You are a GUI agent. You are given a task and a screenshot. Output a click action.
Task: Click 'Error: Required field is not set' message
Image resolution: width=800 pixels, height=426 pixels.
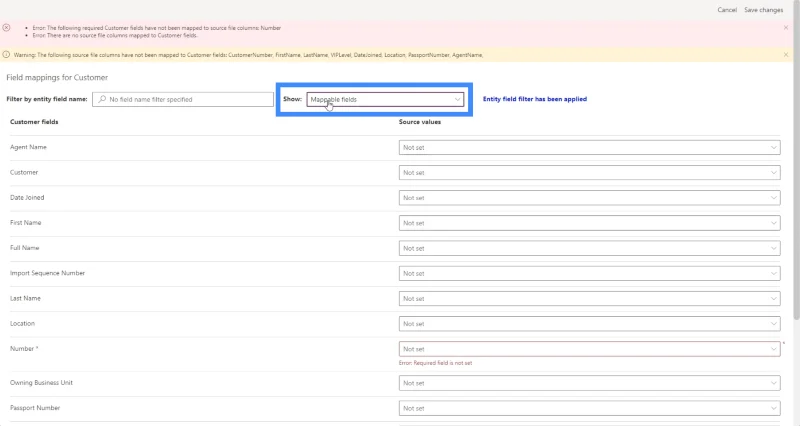[x=435, y=363]
